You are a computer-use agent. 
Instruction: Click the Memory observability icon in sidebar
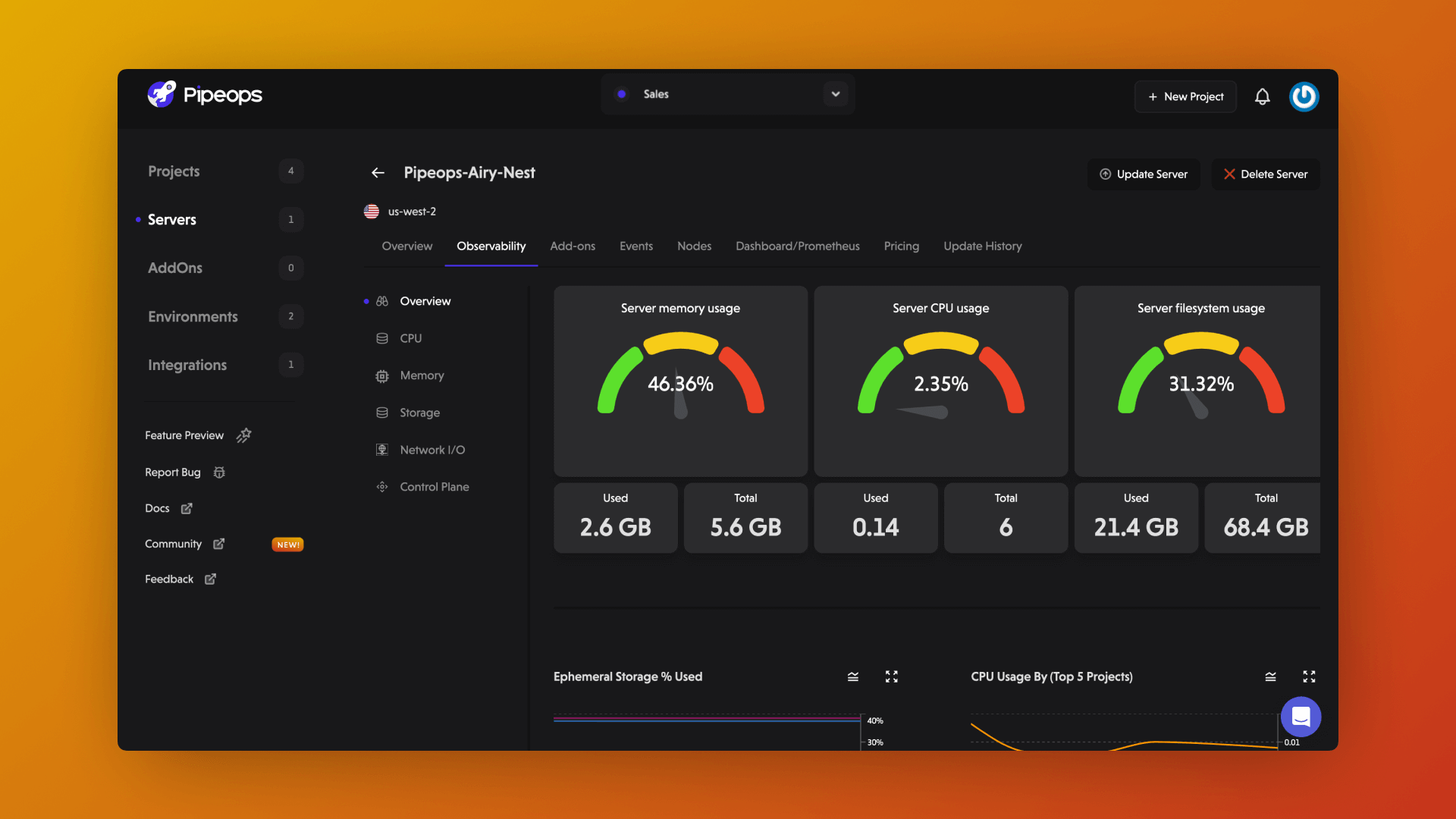point(382,375)
